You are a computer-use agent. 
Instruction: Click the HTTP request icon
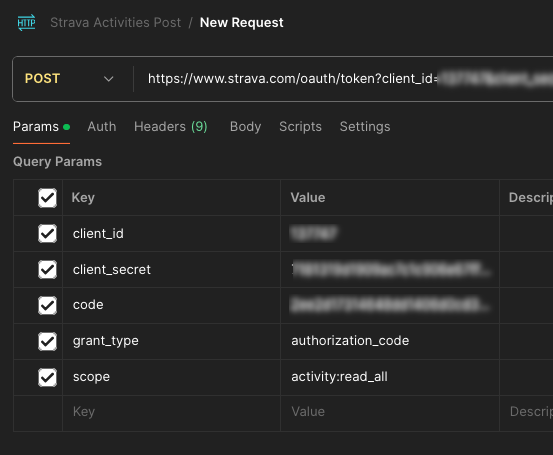click(26, 23)
